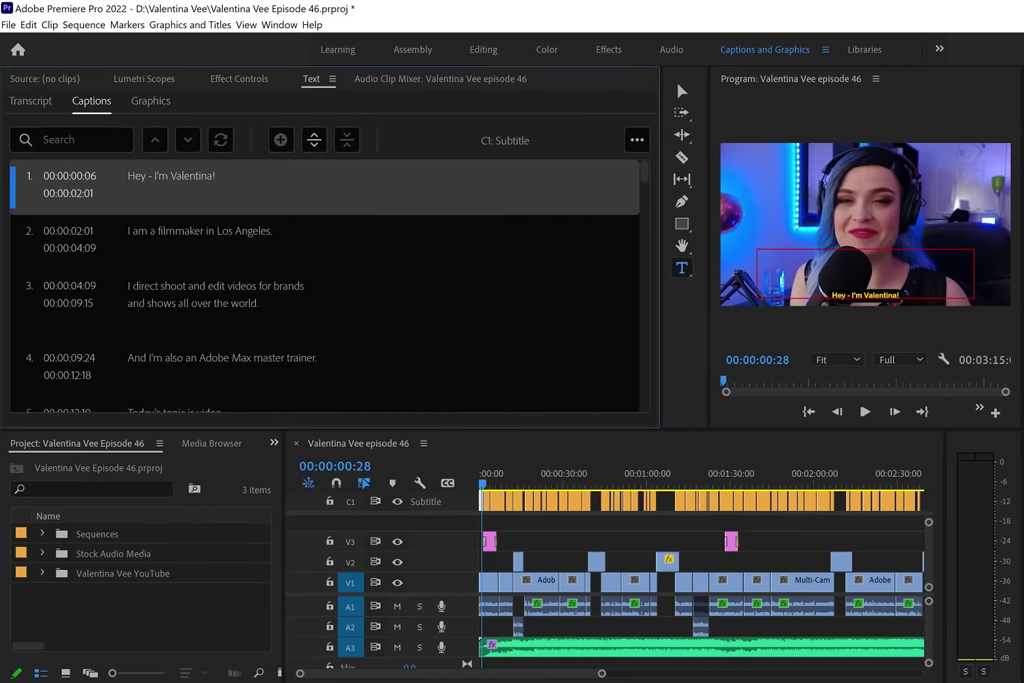This screenshot has width=1024, height=683.
Task: Select the Pen tool
Action: (682, 202)
